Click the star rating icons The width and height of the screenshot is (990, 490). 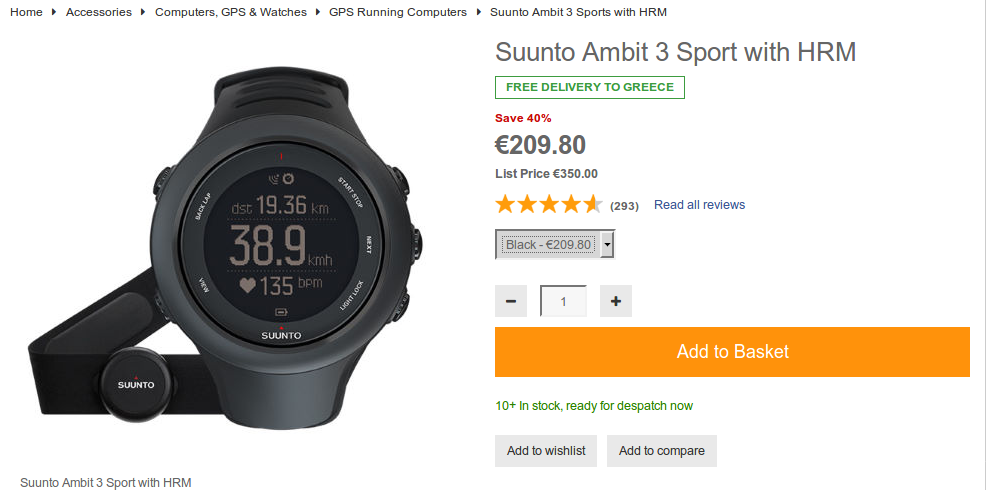(x=549, y=205)
